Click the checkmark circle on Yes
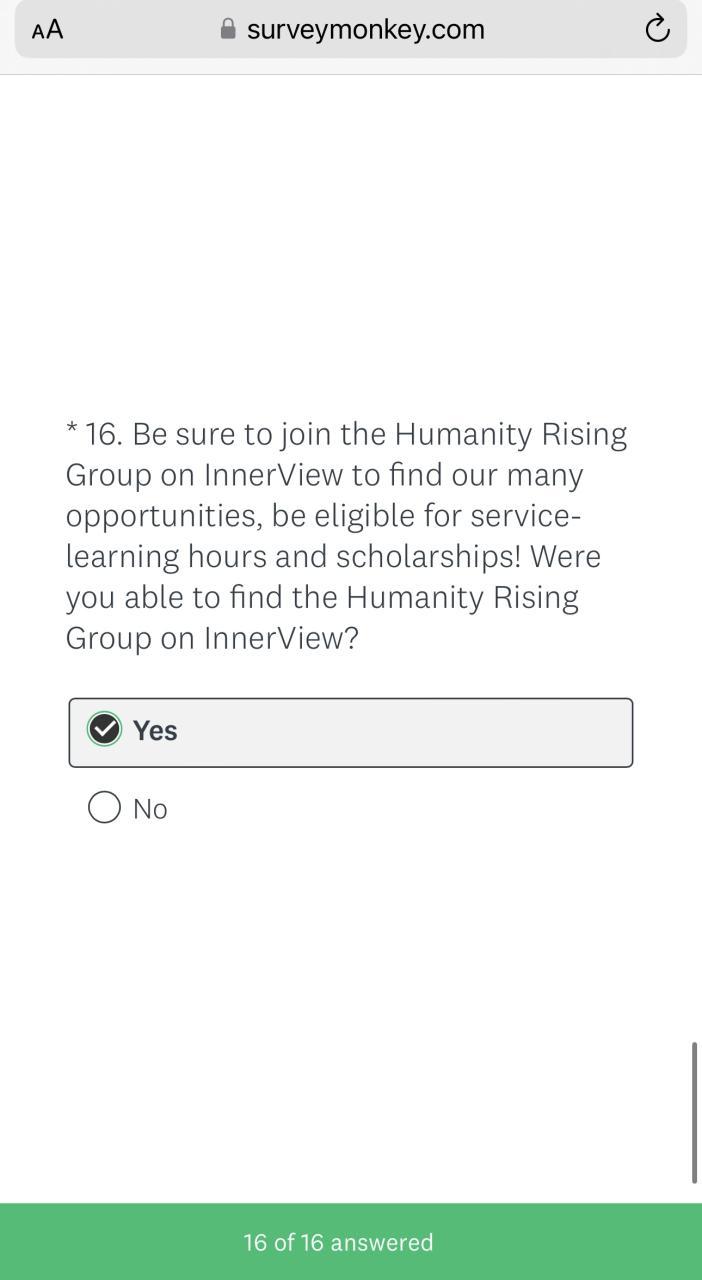This screenshot has width=702, height=1280. (x=104, y=730)
